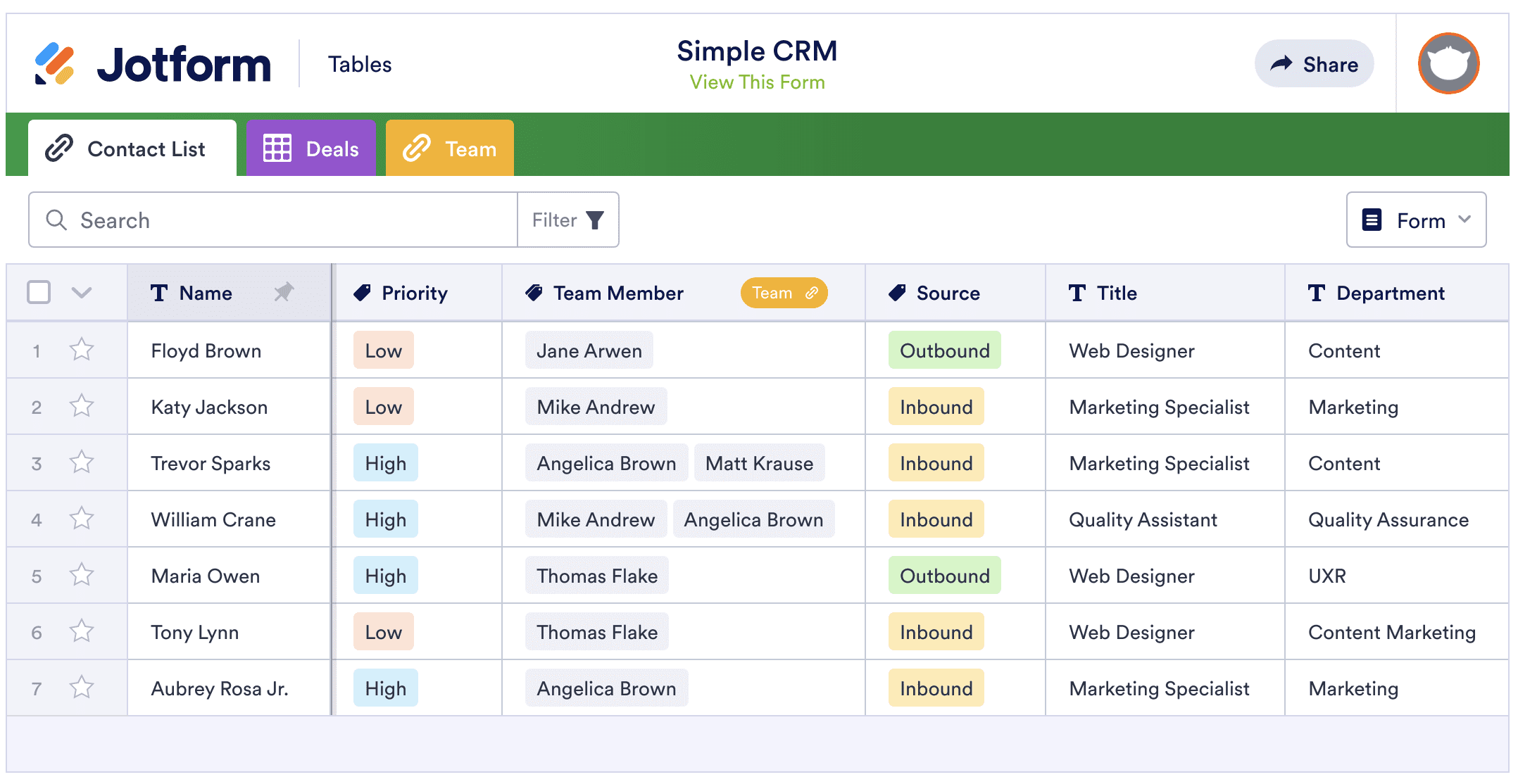Check the select-all rows checkbox

click(x=39, y=292)
